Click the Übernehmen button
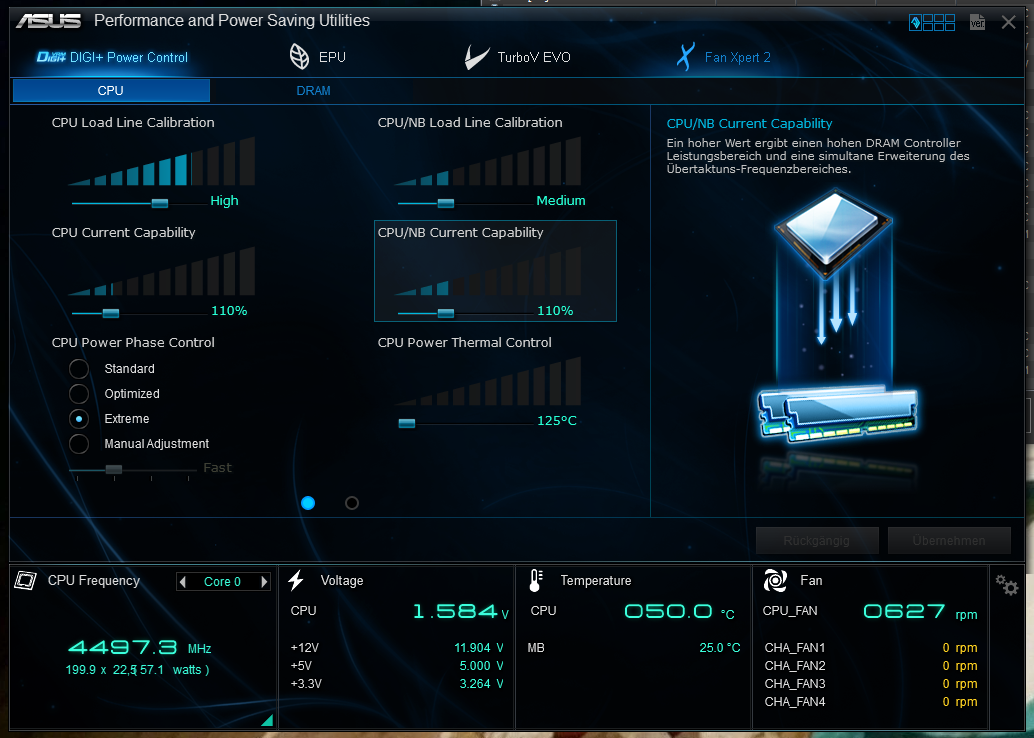This screenshot has height=738, width=1034. 949,541
